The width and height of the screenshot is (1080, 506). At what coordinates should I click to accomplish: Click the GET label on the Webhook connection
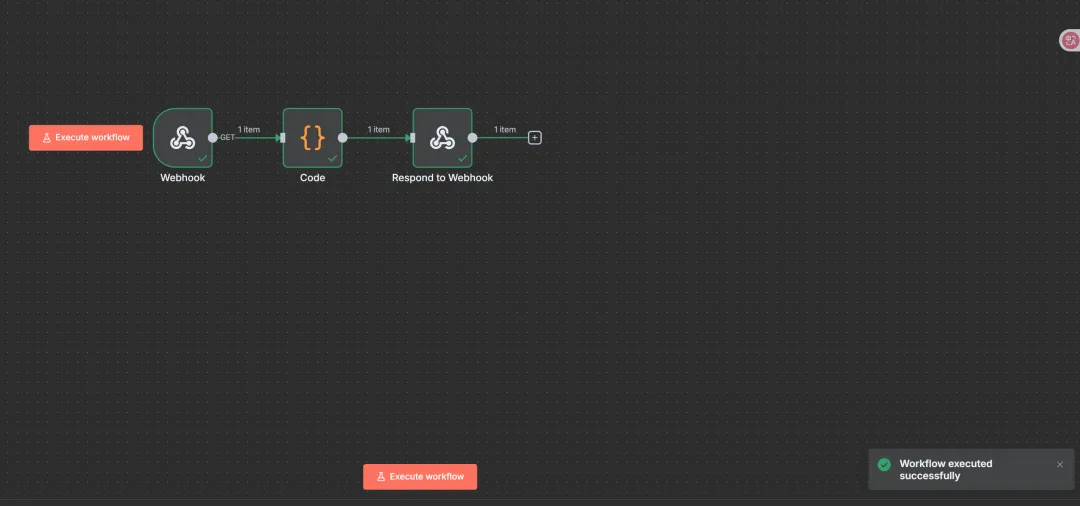[227, 138]
